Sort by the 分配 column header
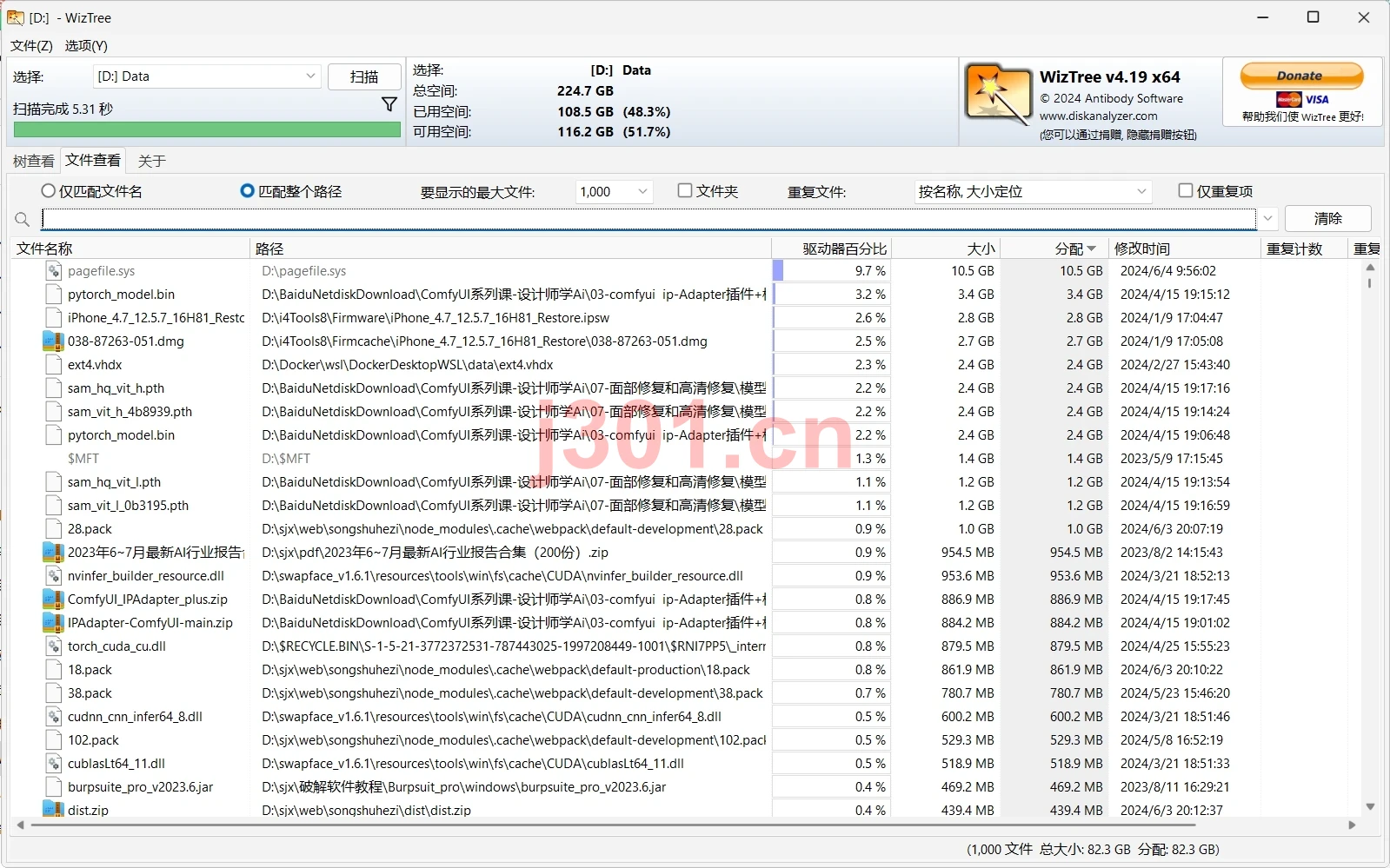 [x=1054, y=248]
